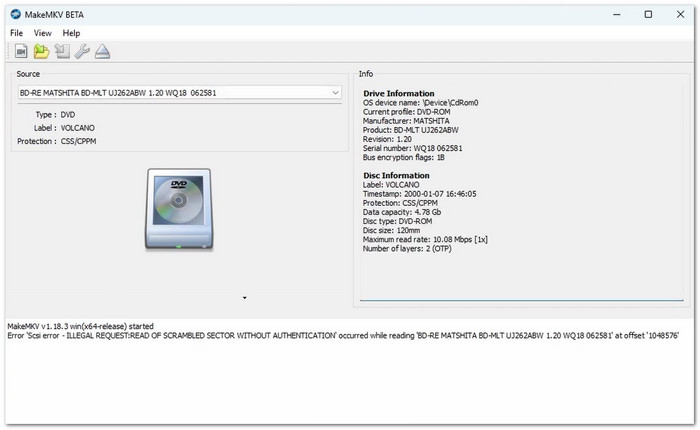Click 'Label: VOLCANO' in Disc Information
Image resolution: width=700 pixels, height=430 pixels.
click(391, 185)
